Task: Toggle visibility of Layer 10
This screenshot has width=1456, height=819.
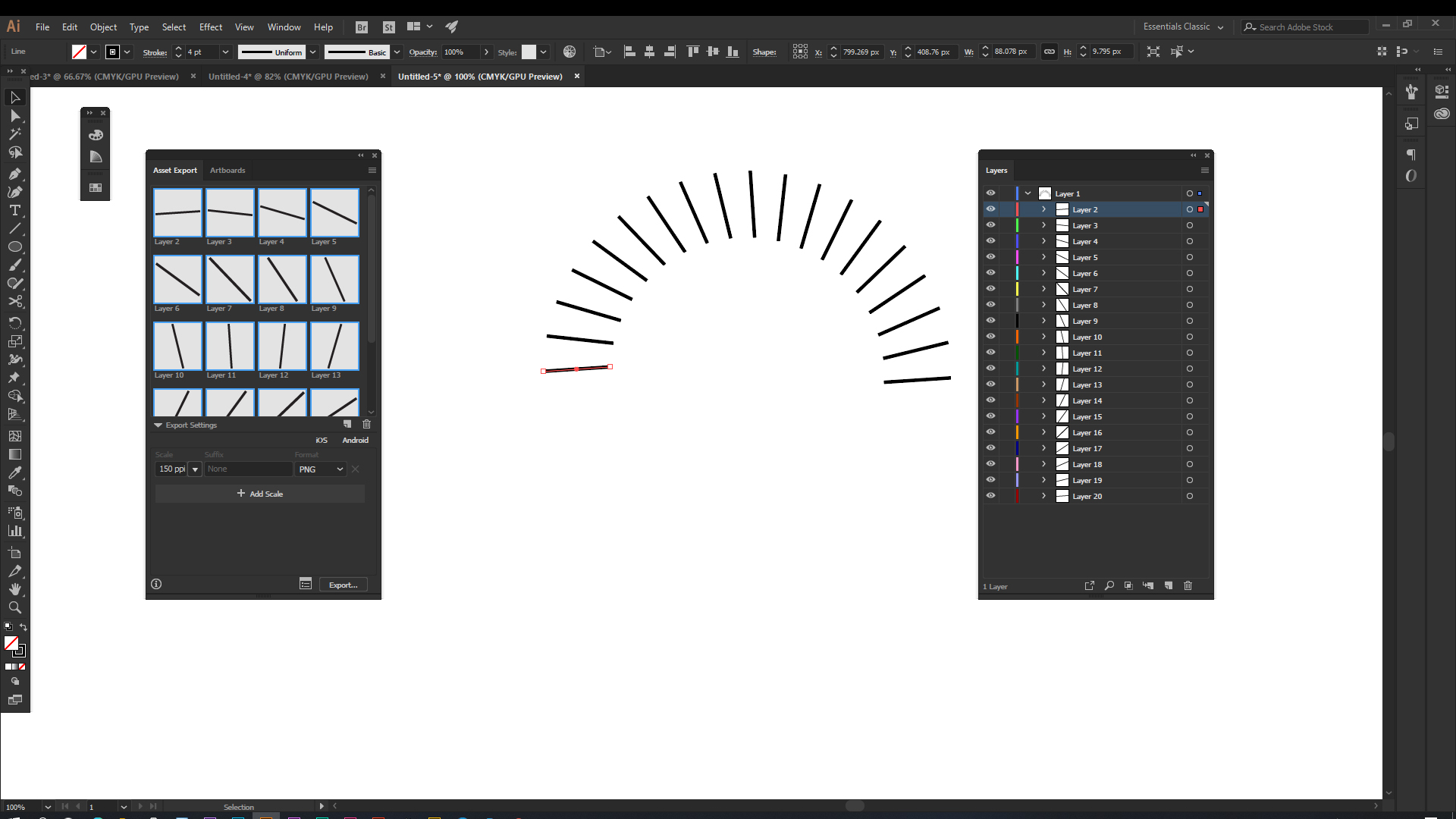Action: [991, 336]
